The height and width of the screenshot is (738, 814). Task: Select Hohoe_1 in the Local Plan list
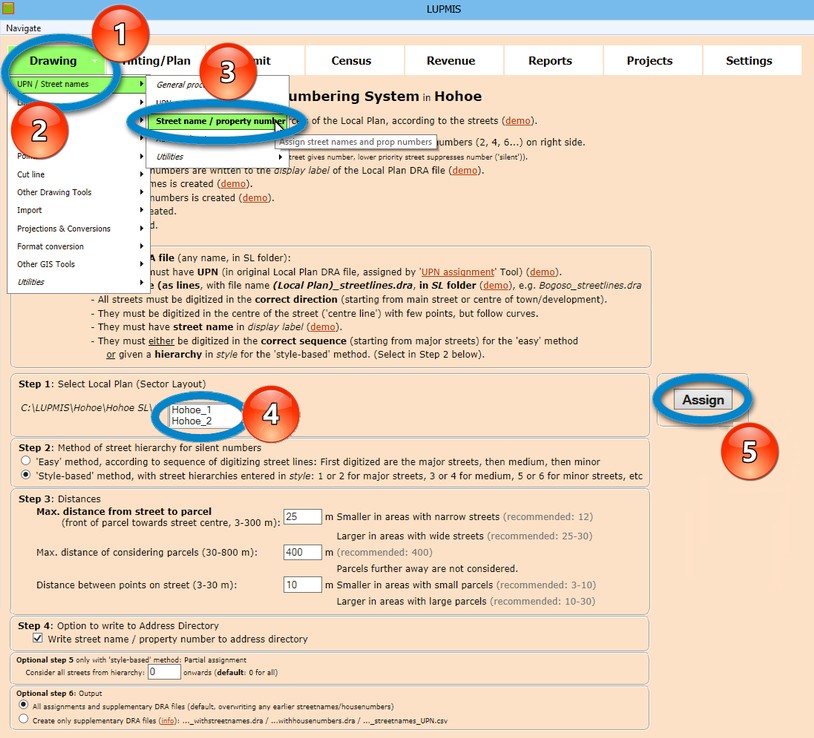[192, 410]
